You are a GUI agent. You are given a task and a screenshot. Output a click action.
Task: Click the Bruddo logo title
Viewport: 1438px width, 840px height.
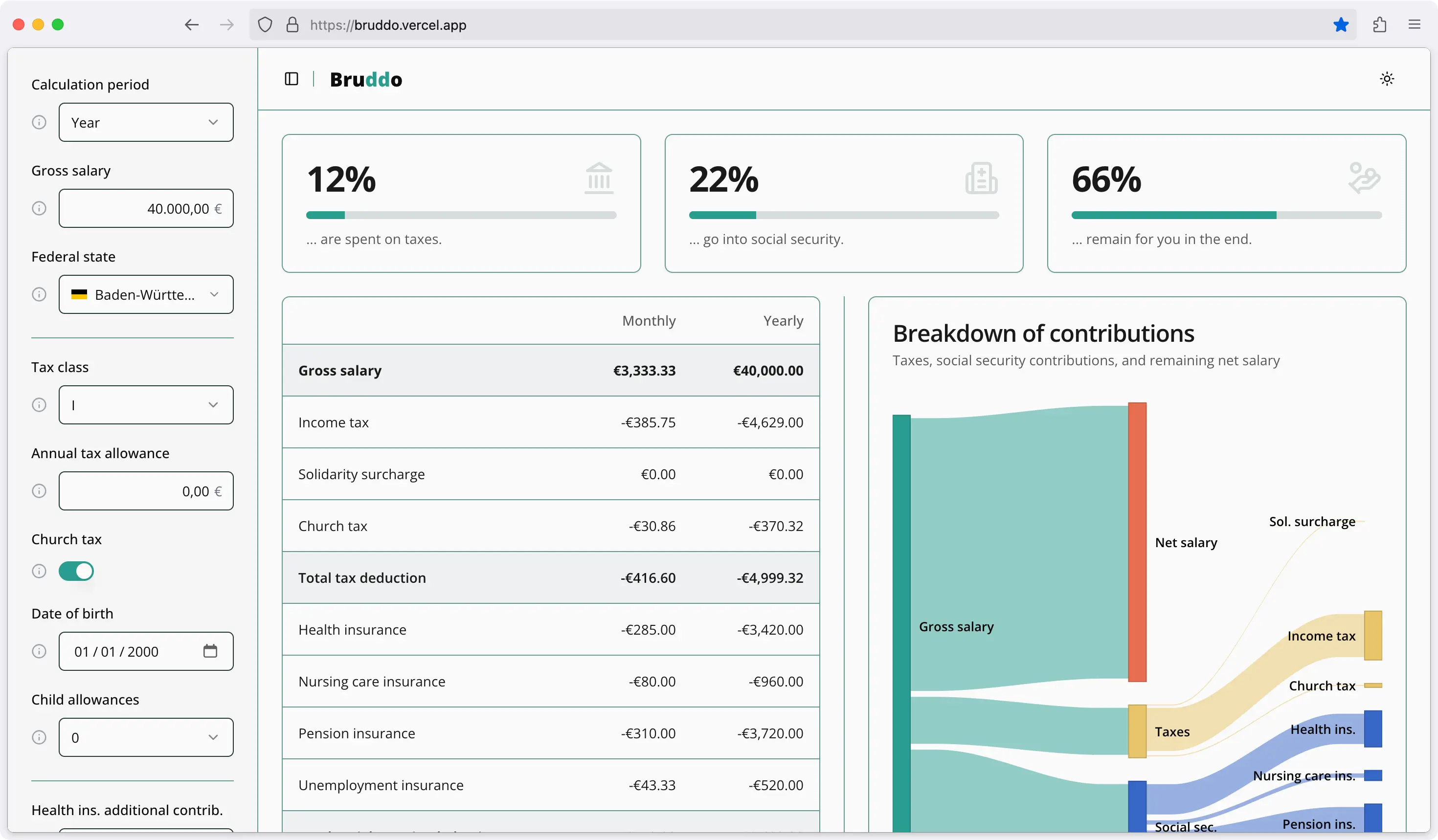pos(366,79)
